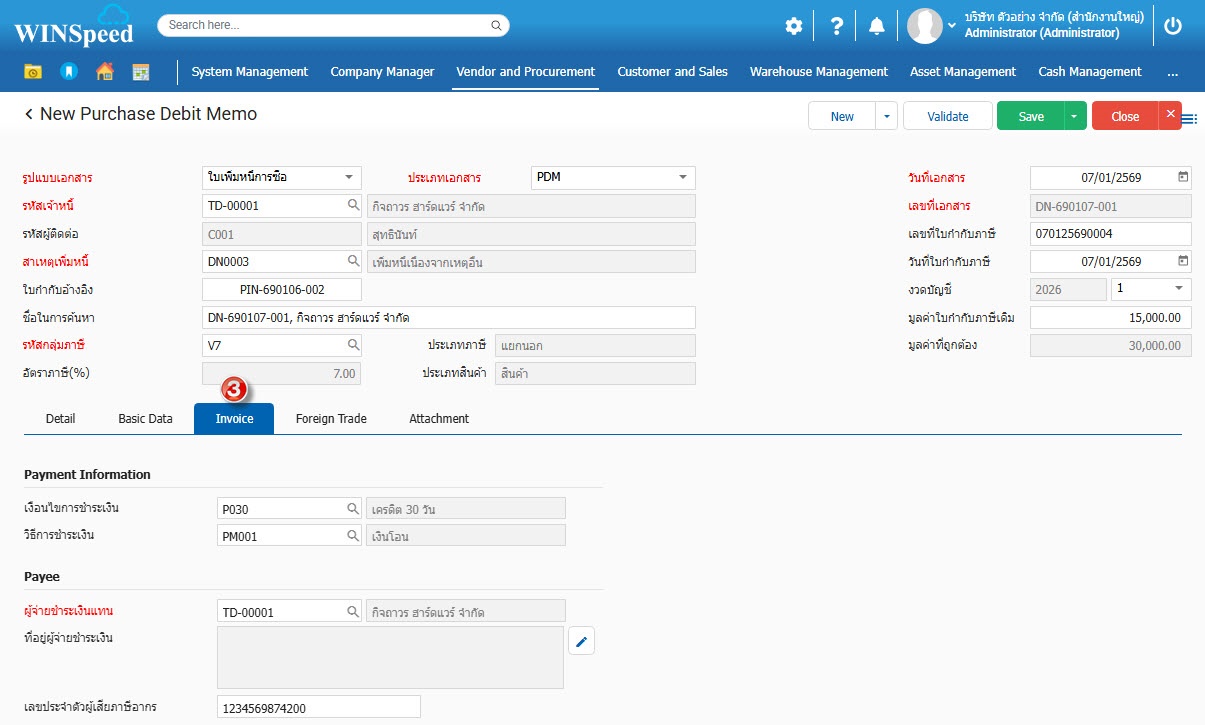
Task: Click the help question mark icon
Action: (x=837, y=26)
